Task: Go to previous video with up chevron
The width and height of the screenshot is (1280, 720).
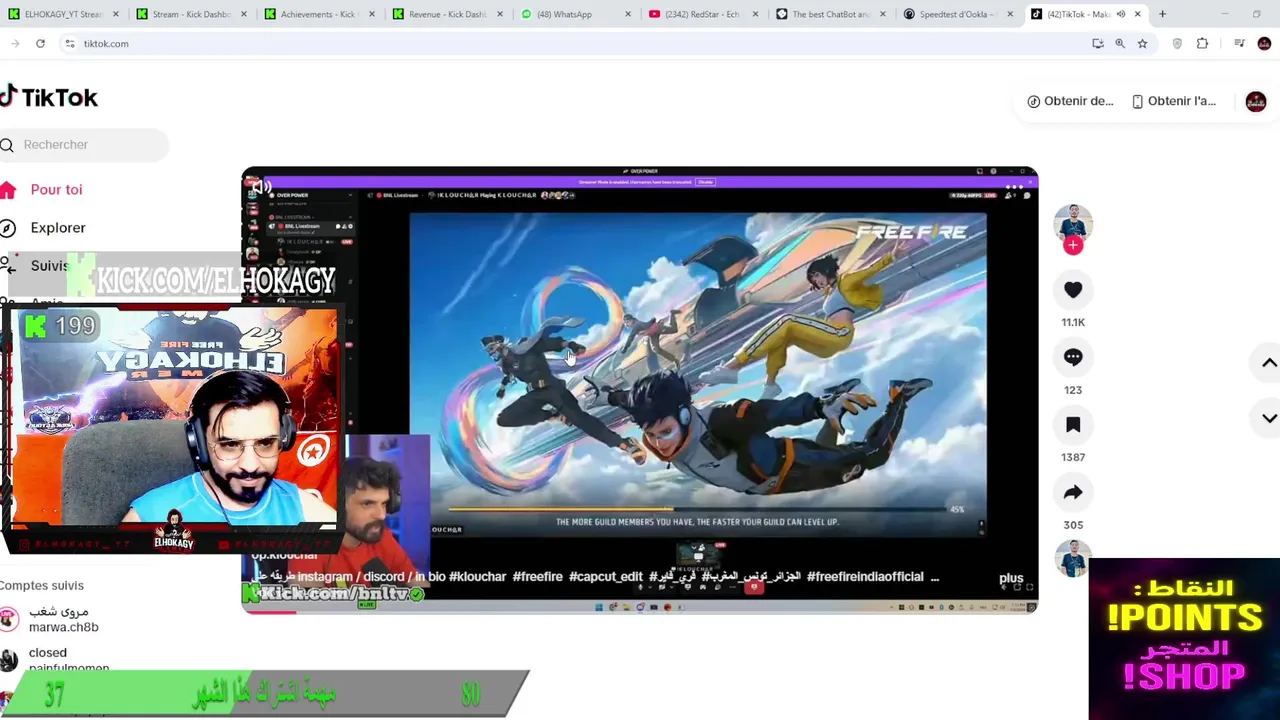Action: (1268, 363)
